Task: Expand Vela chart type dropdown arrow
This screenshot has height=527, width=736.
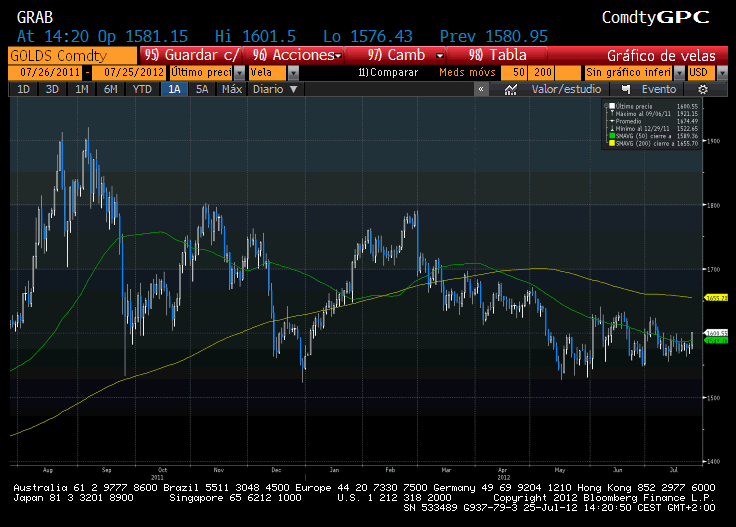Action: pos(293,73)
